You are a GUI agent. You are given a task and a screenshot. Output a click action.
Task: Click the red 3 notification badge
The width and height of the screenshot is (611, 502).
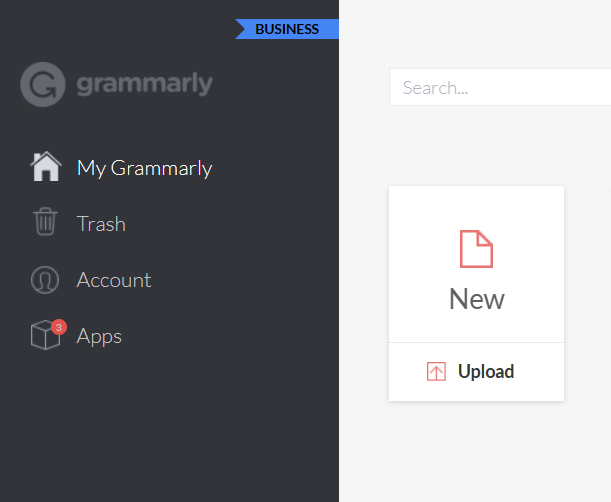coord(59,327)
